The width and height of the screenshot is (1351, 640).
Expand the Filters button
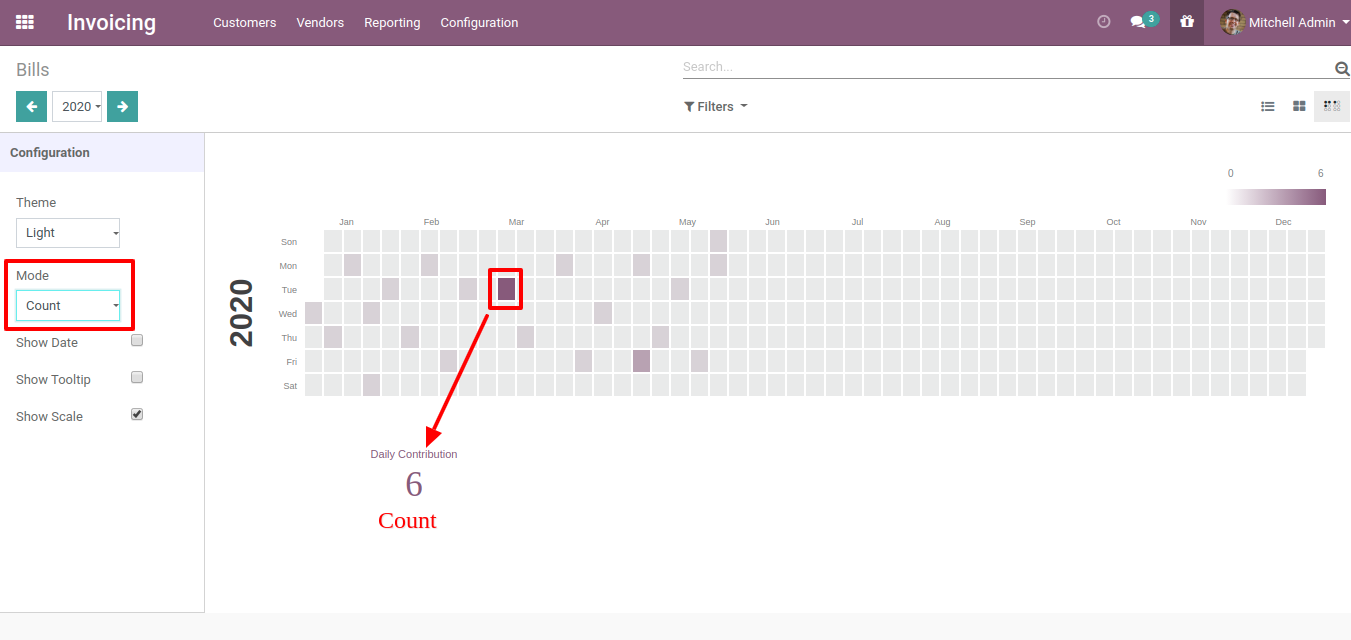click(715, 106)
